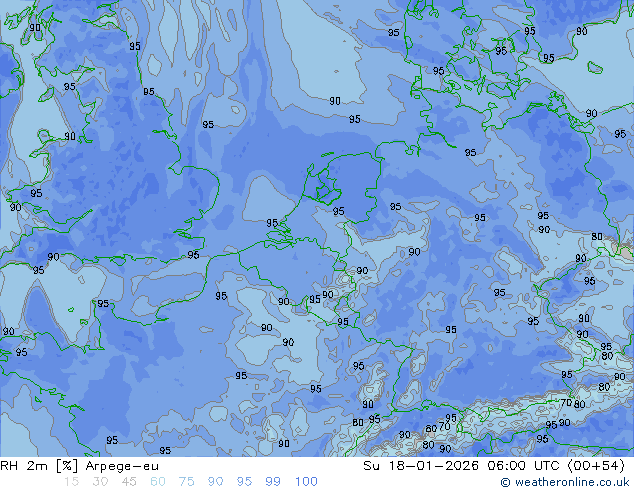Select legend value 75
The width and height of the screenshot is (634, 490).
click(x=186, y=482)
